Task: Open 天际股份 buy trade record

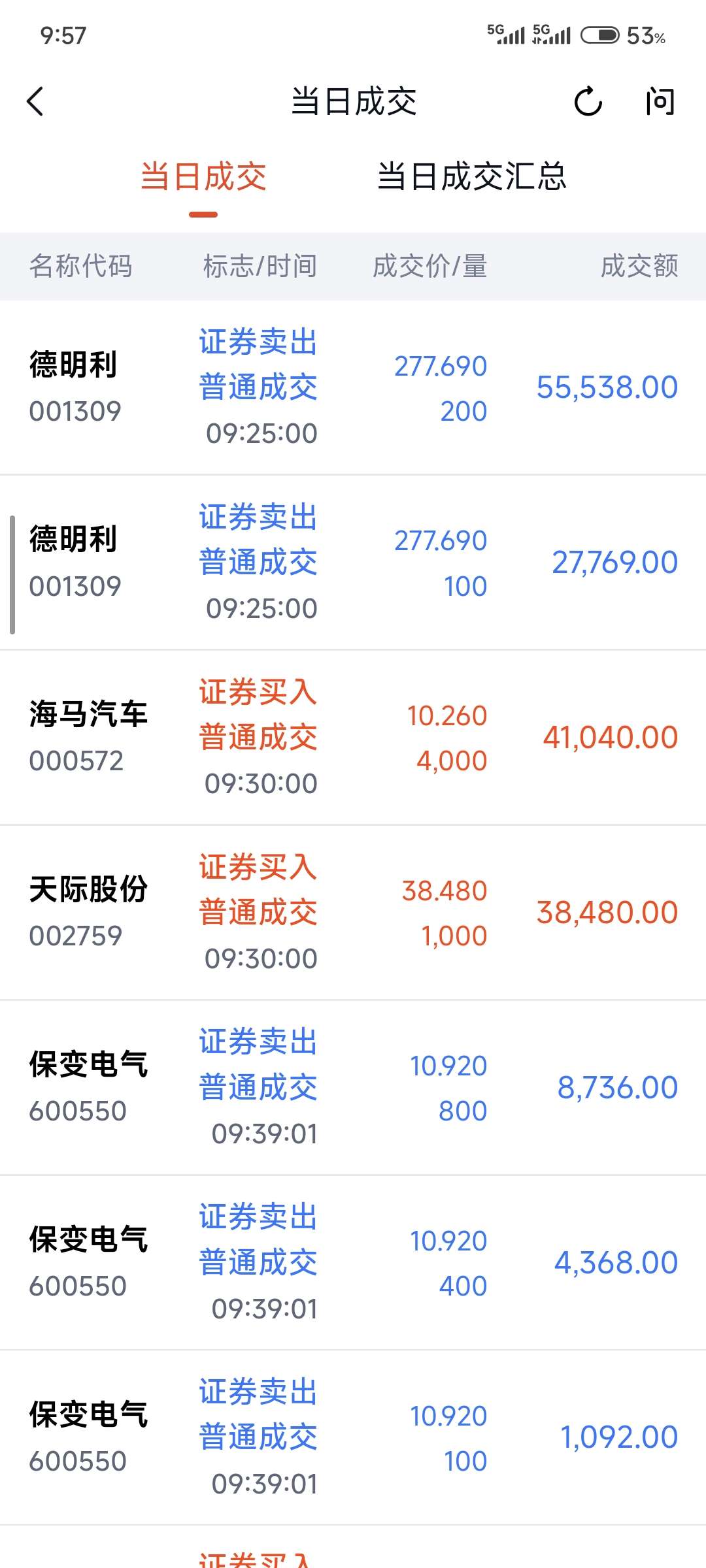Action: click(353, 913)
